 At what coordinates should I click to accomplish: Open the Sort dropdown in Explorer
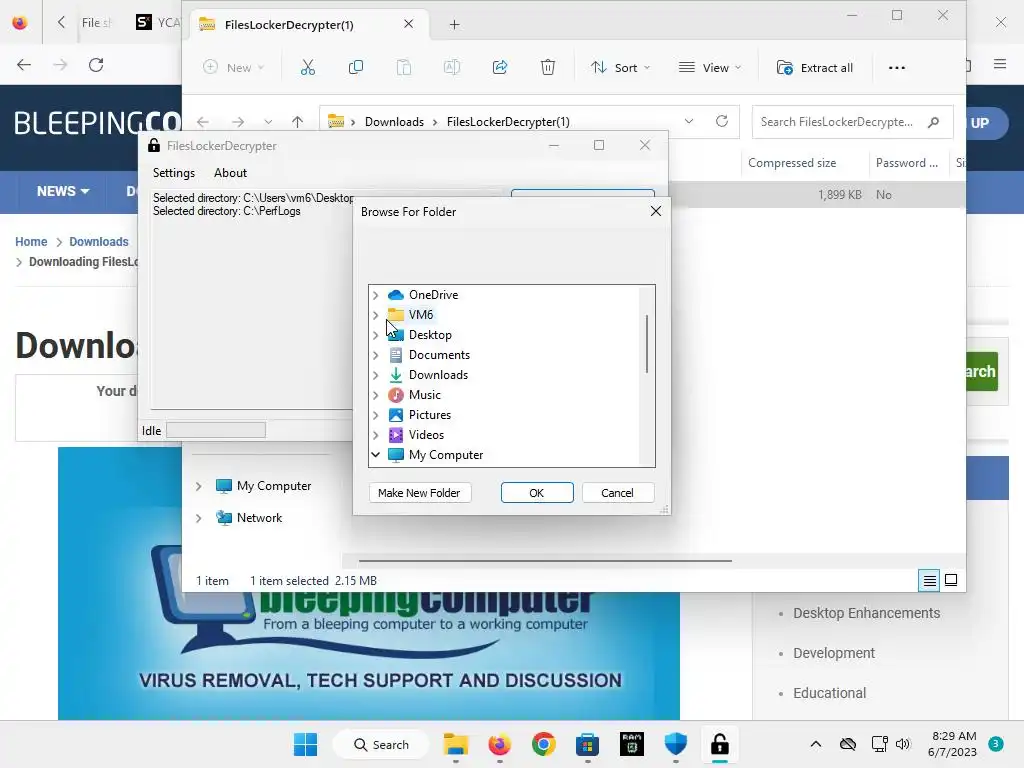point(620,67)
